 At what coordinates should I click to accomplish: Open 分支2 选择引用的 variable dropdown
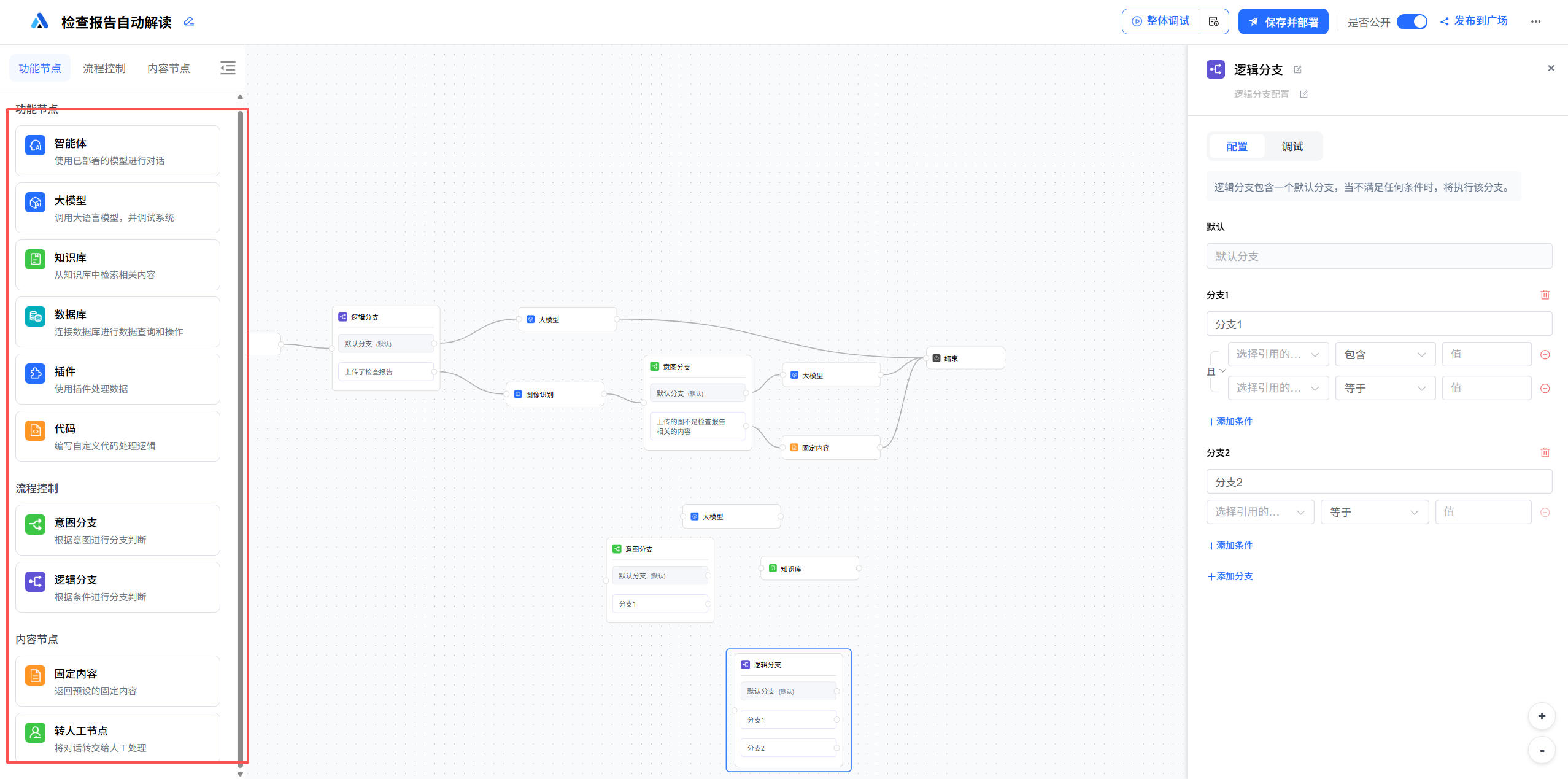[x=1259, y=512]
